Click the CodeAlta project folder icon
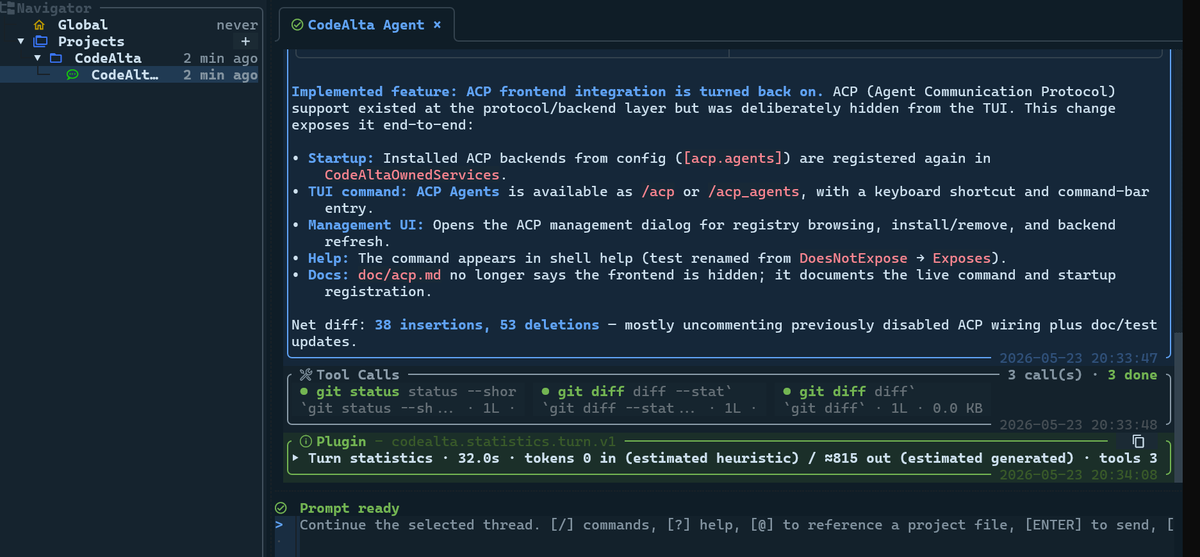The image size is (1200, 557). (x=56, y=58)
